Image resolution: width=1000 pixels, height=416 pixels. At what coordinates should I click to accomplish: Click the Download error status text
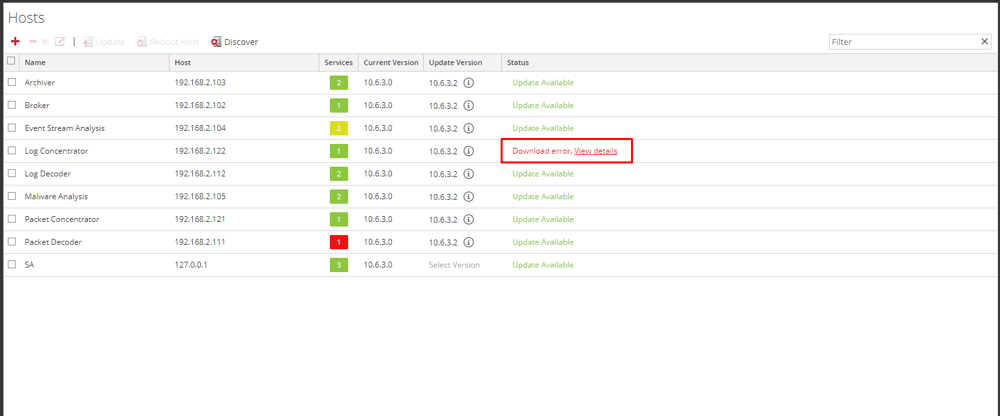click(x=542, y=151)
